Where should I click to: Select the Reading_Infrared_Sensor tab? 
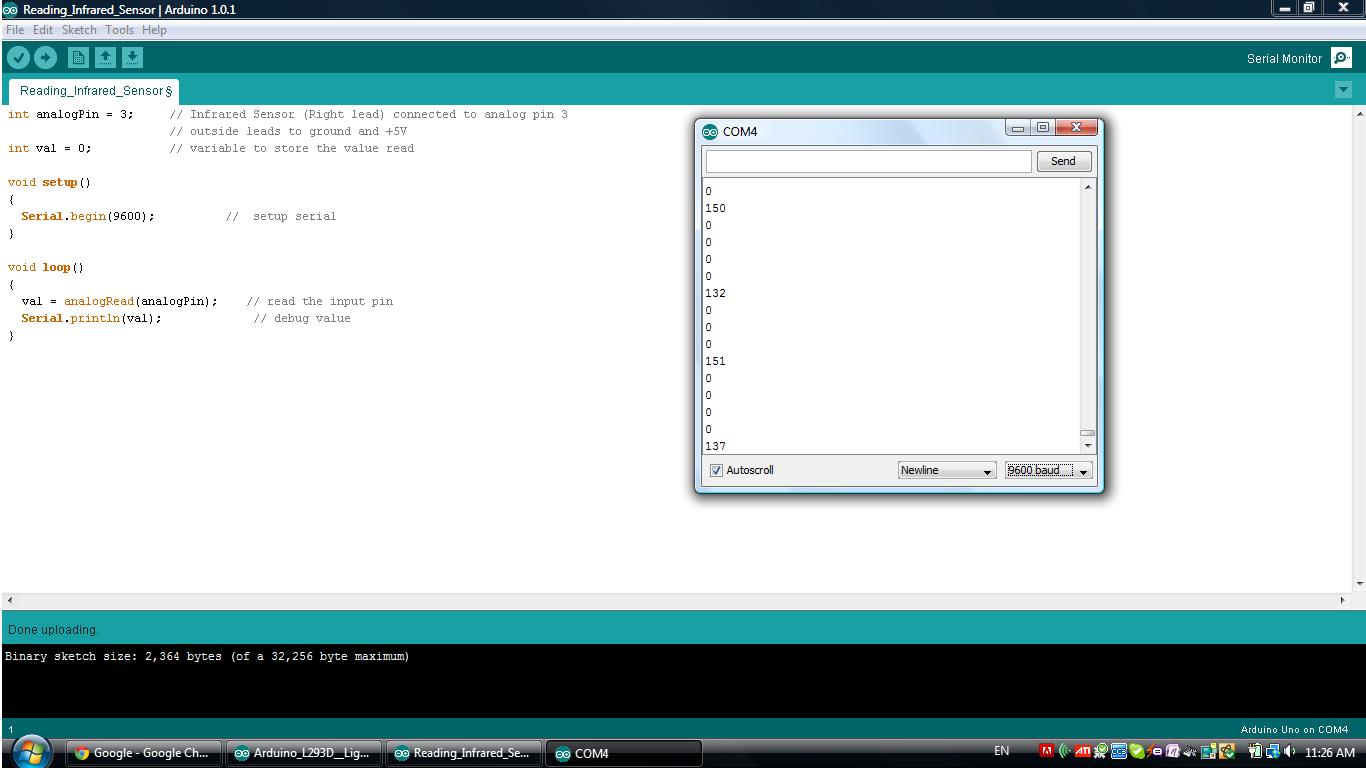pos(94,91)
